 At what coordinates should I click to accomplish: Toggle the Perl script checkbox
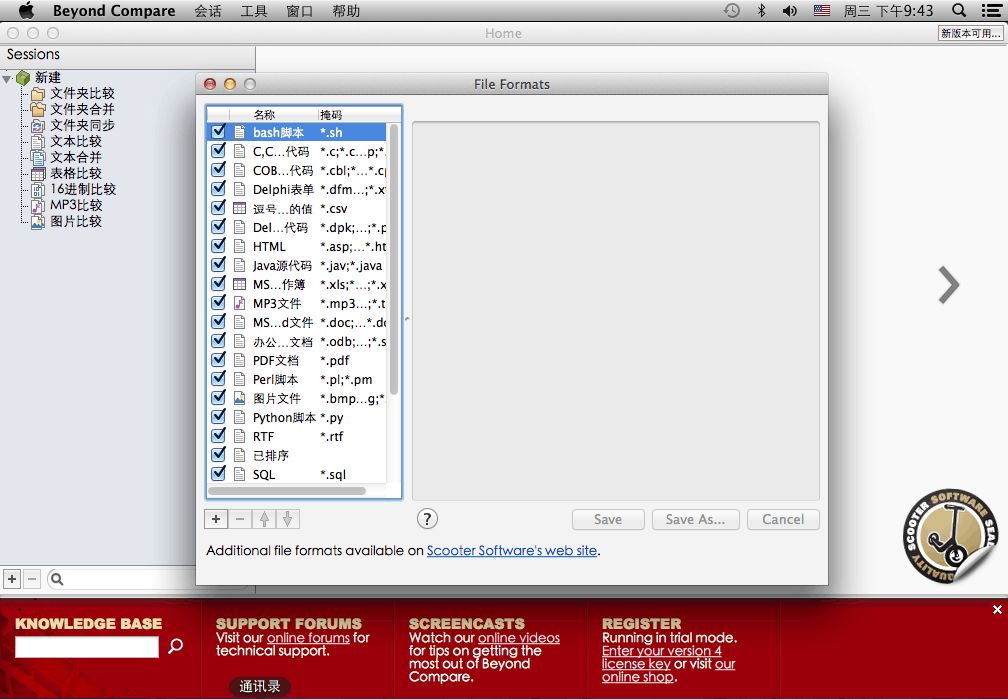point(219,378)
